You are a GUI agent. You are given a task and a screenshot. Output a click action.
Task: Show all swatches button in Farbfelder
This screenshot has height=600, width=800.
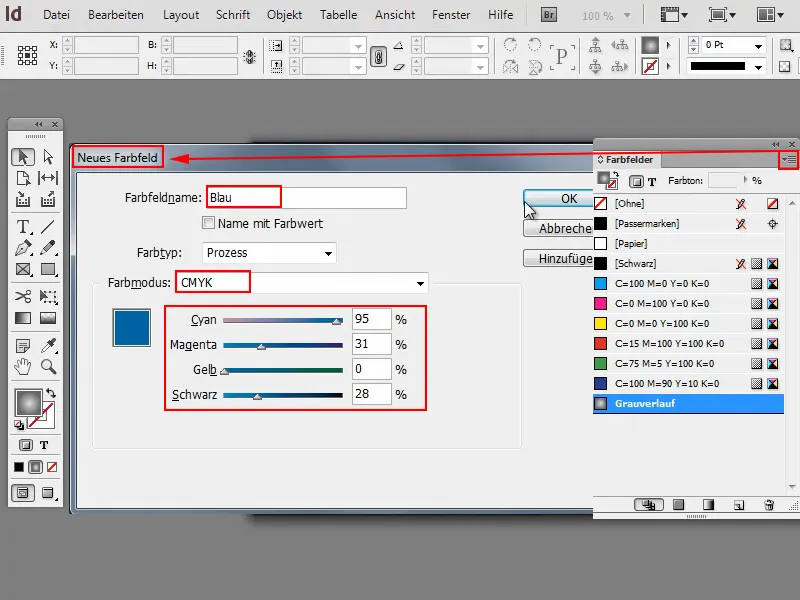[648, 505]
